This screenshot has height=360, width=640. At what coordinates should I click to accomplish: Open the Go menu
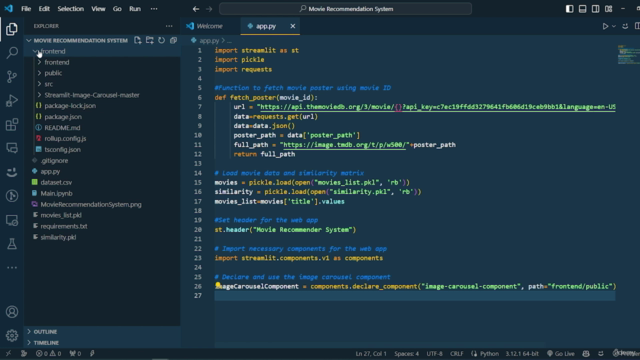[x=117, y=9]
